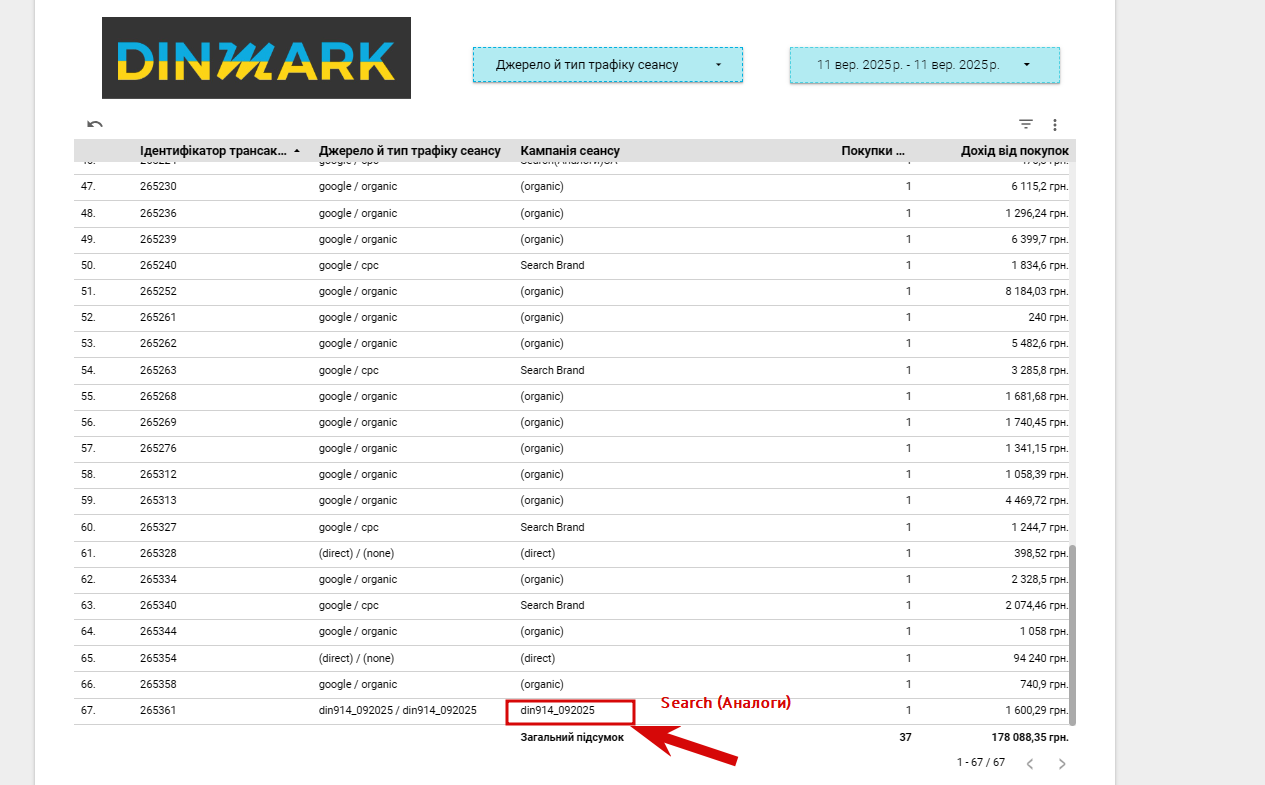The width and height of the screenshot is (1265, 785).
Task: Select transaction ID 265312
Action: (x=158, y=474)
